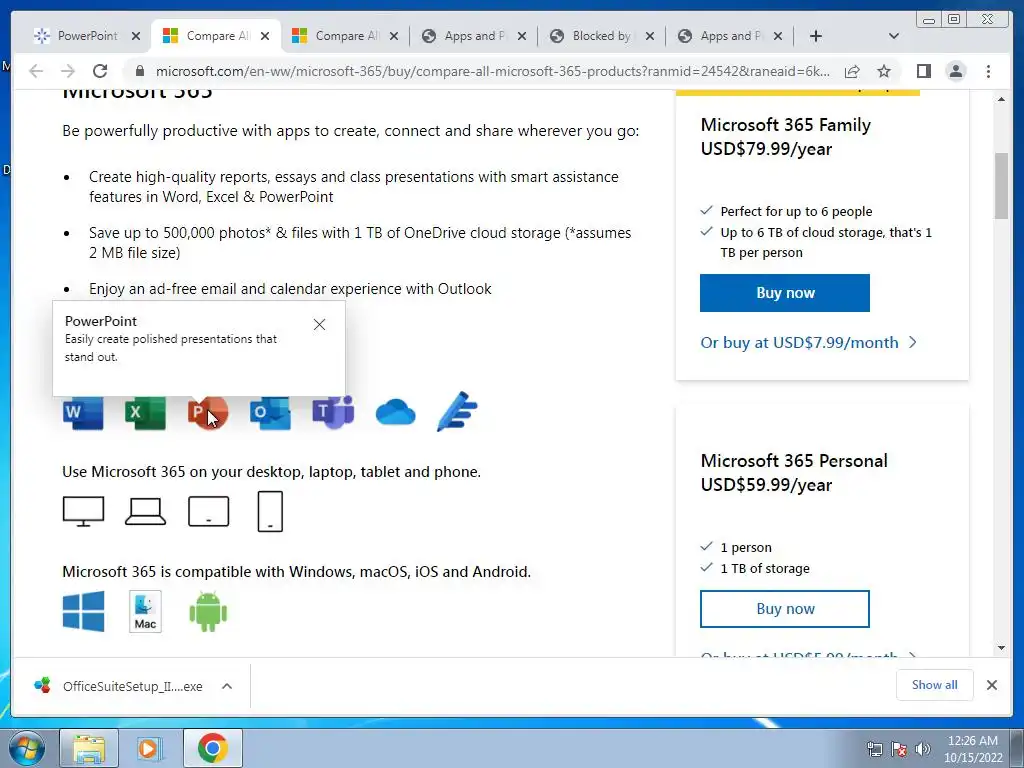This screenshot has height=768, width=1024.
Task: Click the vertical scrollbar thumb
Action: pyautogui.click(x=1001, y=186)
